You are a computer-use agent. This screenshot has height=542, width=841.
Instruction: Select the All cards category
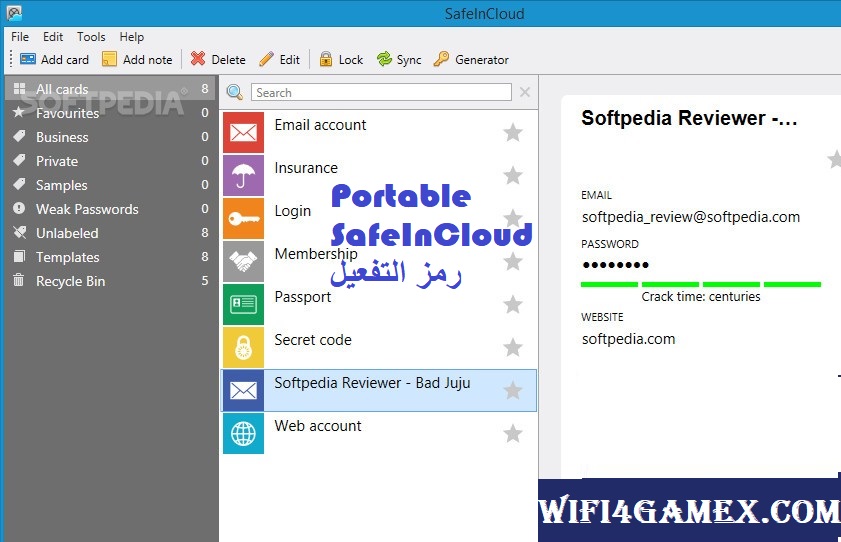pos(110,89)
